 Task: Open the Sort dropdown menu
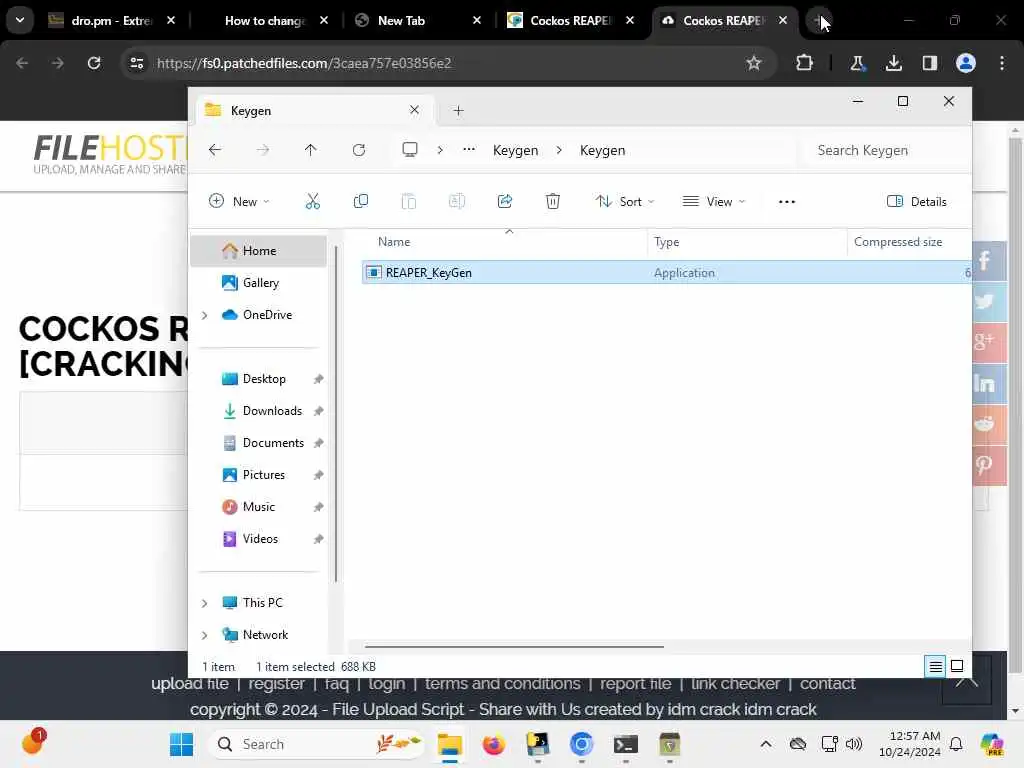pyautogui.click(x=625, y=201)
